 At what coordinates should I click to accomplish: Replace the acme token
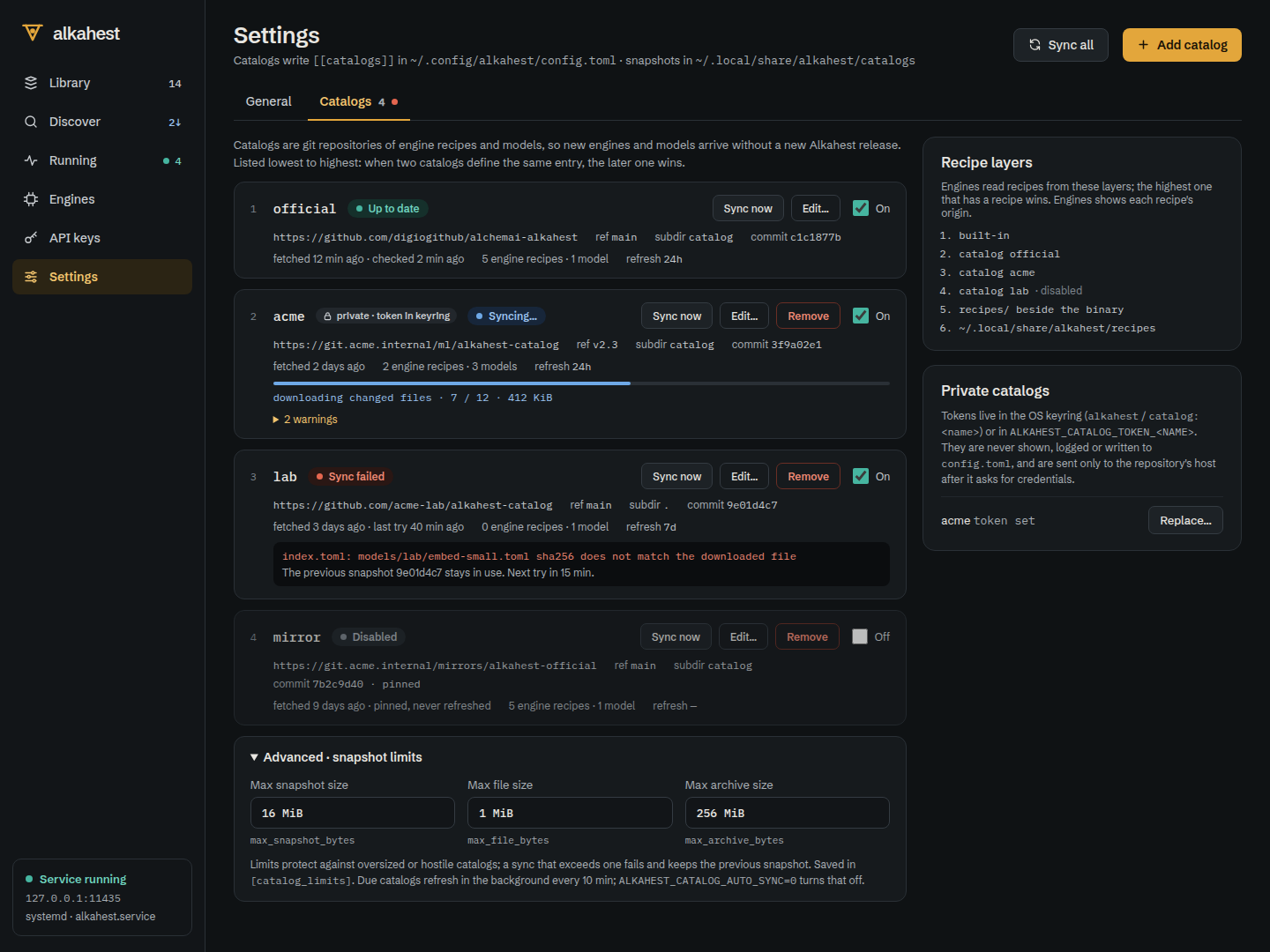pos(1185,520)
